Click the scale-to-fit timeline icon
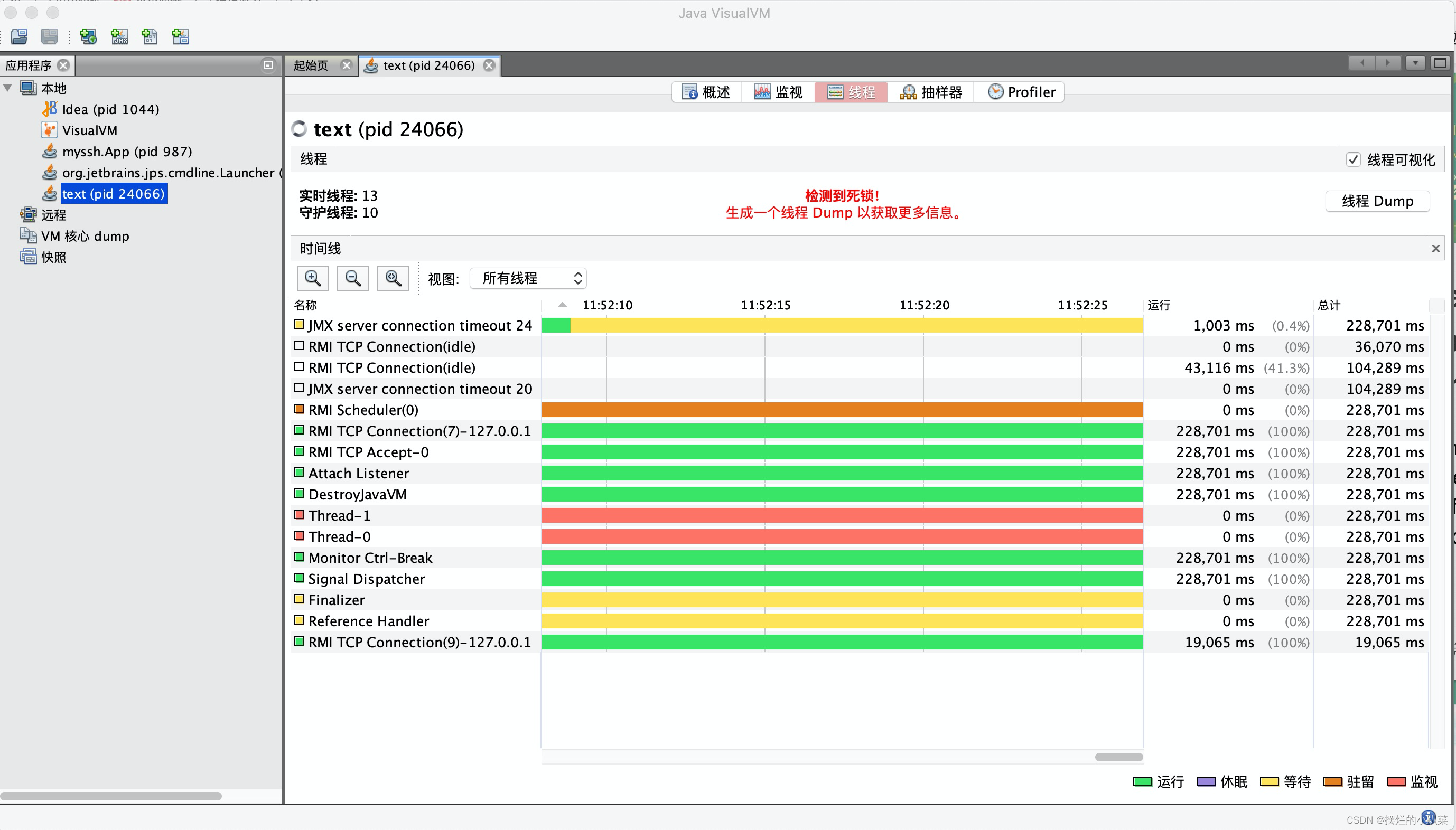The image size is (1456, 830). click(393, 278)
